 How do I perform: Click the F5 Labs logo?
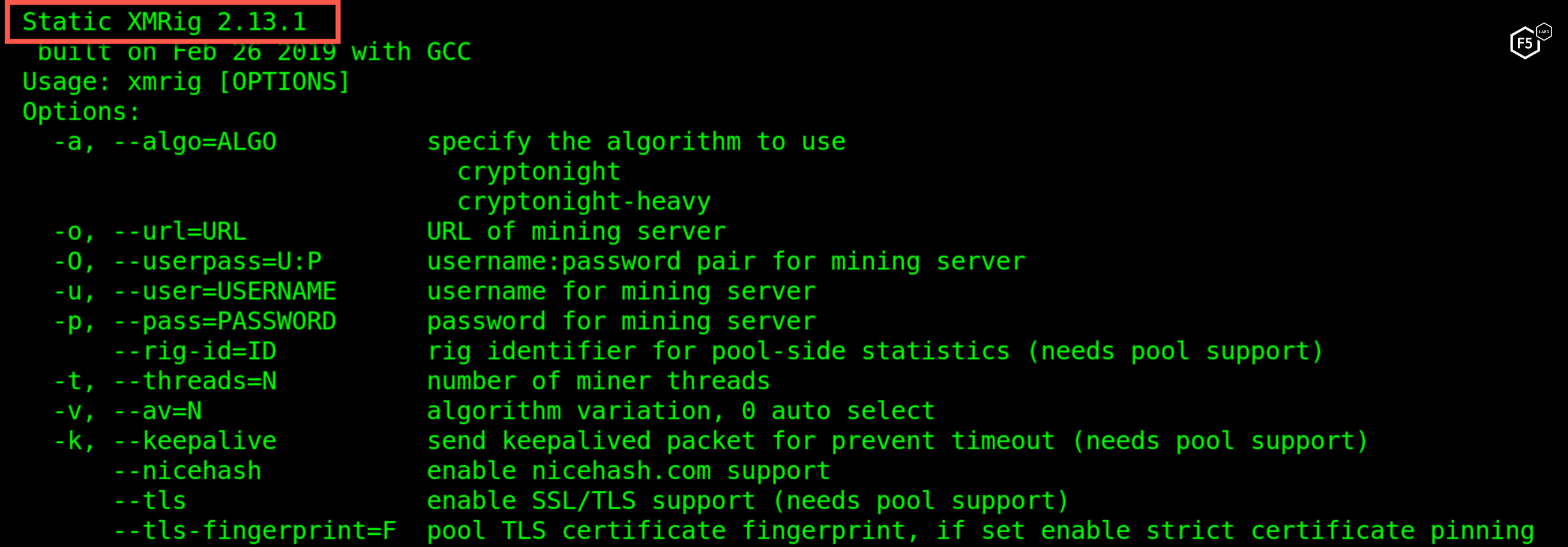click(1530, 42)
